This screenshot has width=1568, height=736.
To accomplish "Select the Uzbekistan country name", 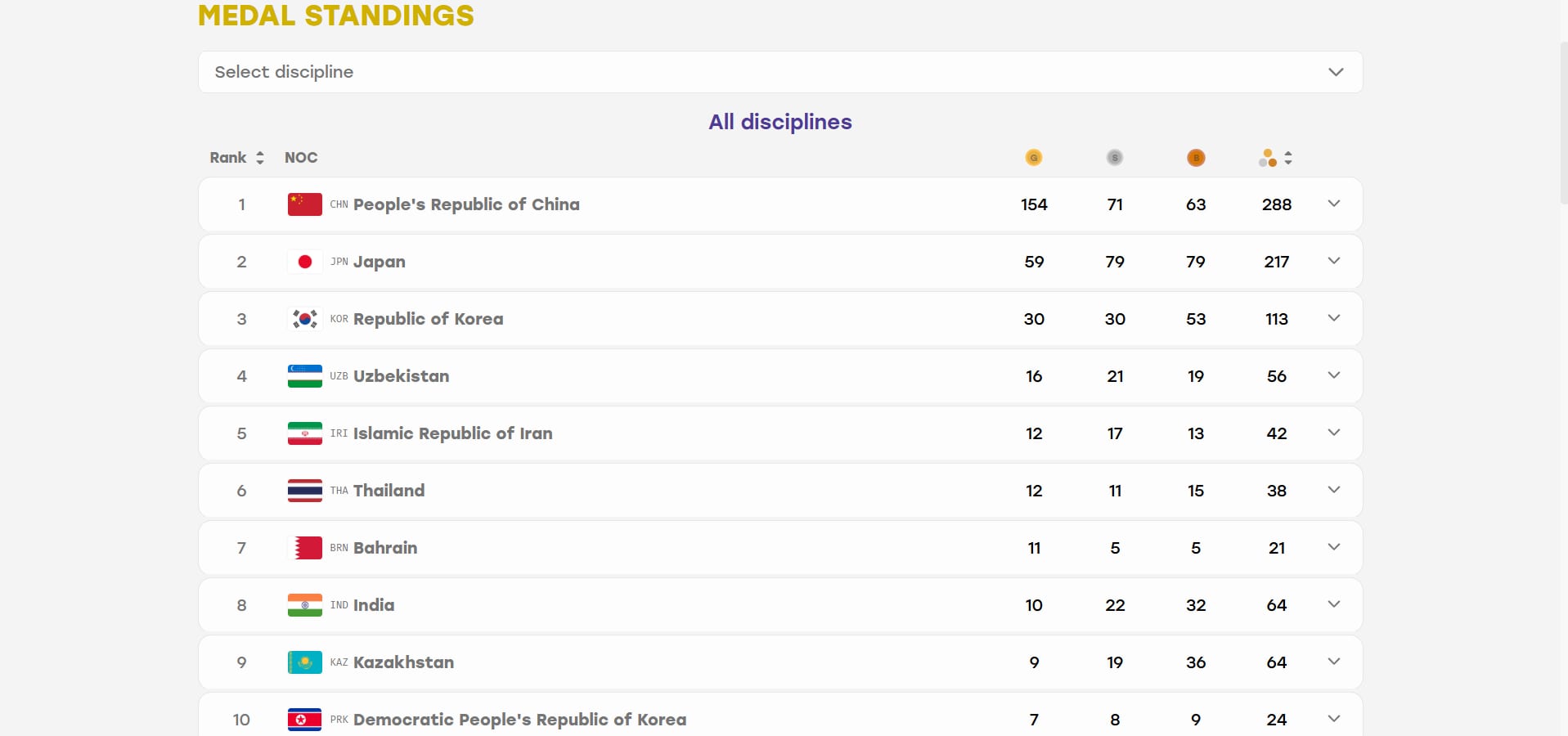I will pyautogui.click(x=402, y=376).
